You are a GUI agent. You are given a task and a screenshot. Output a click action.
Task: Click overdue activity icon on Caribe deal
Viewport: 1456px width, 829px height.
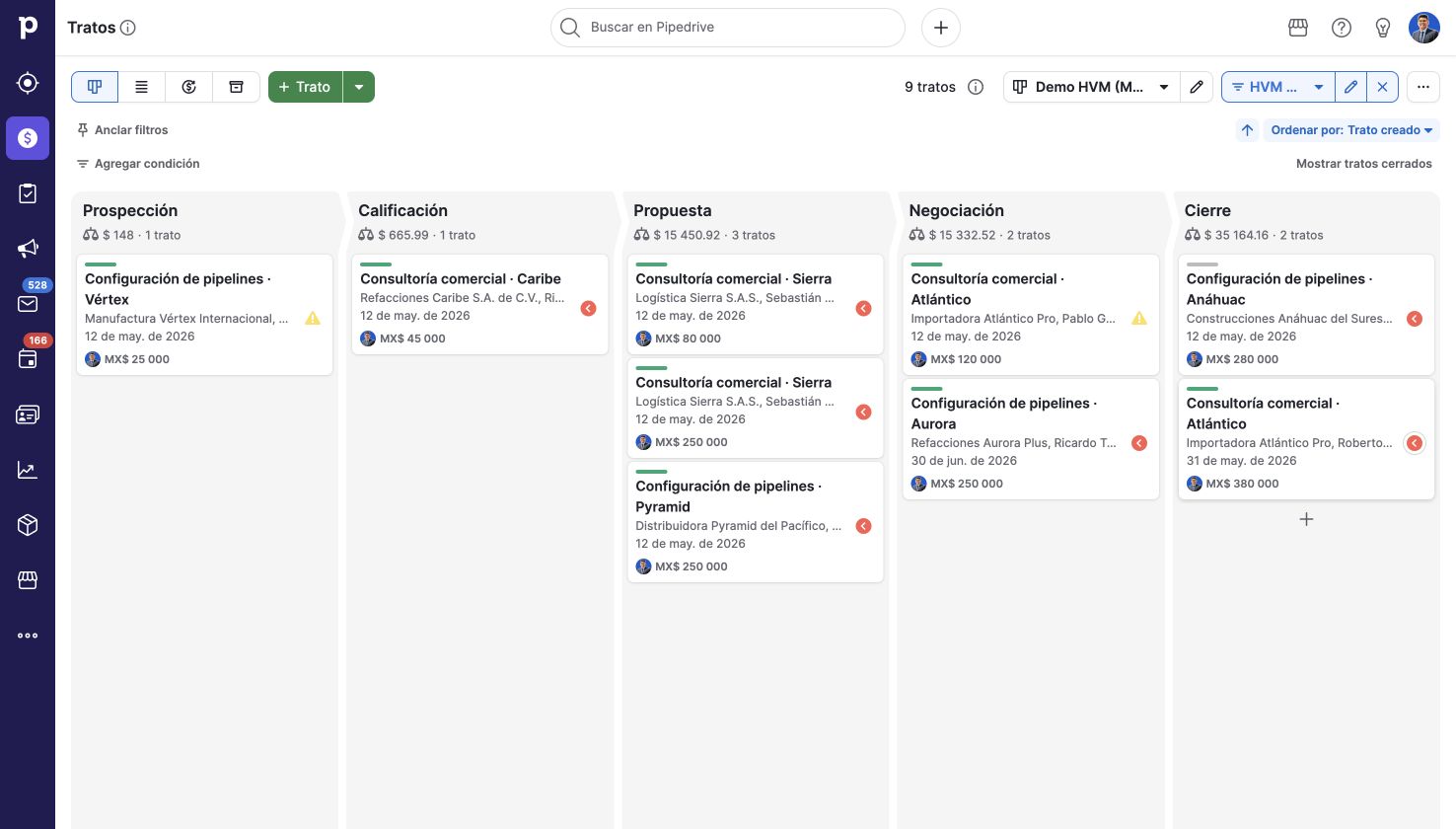coord(588,309)
